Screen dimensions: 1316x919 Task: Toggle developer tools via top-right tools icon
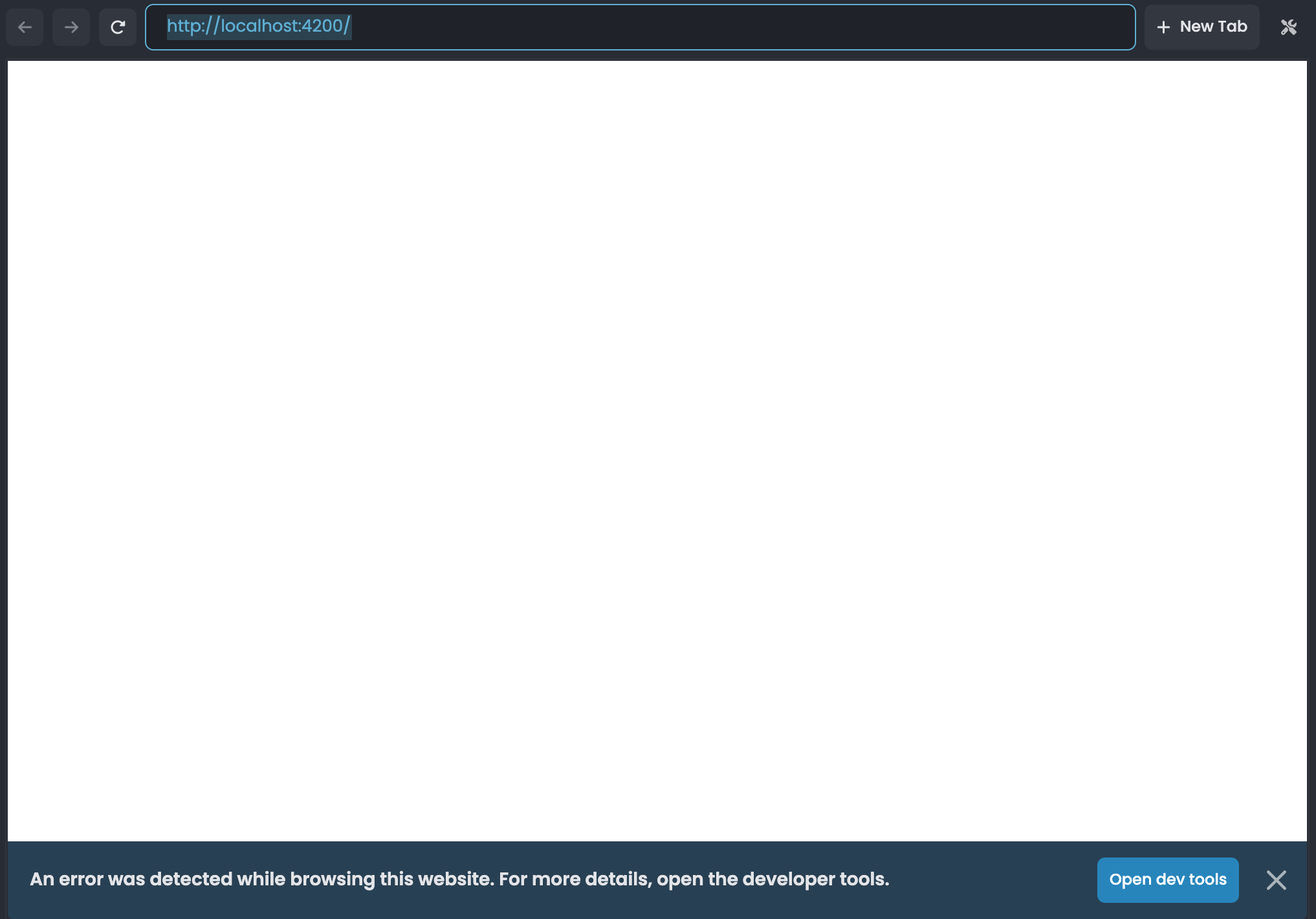tap(1288, 27)
